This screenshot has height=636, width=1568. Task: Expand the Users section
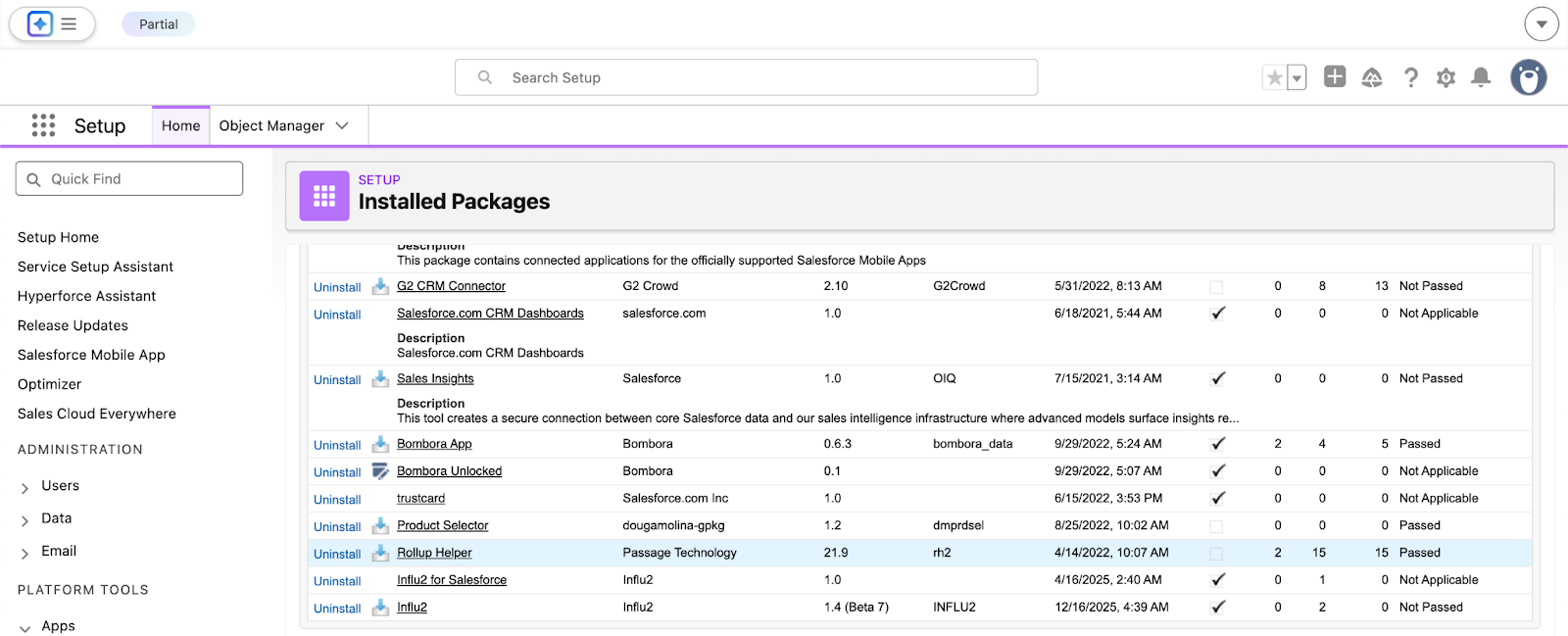pyautogui.click(x=25, y=487)
